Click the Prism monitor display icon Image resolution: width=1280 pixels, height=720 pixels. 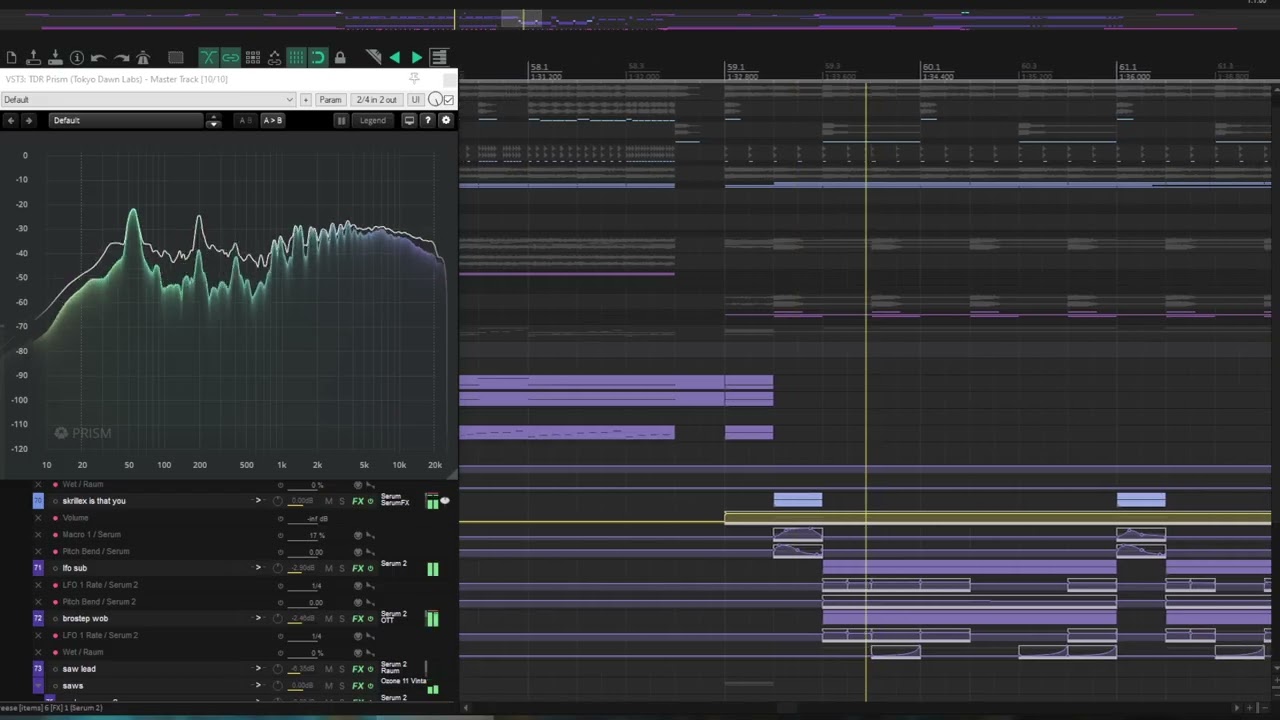click(409, 121)
